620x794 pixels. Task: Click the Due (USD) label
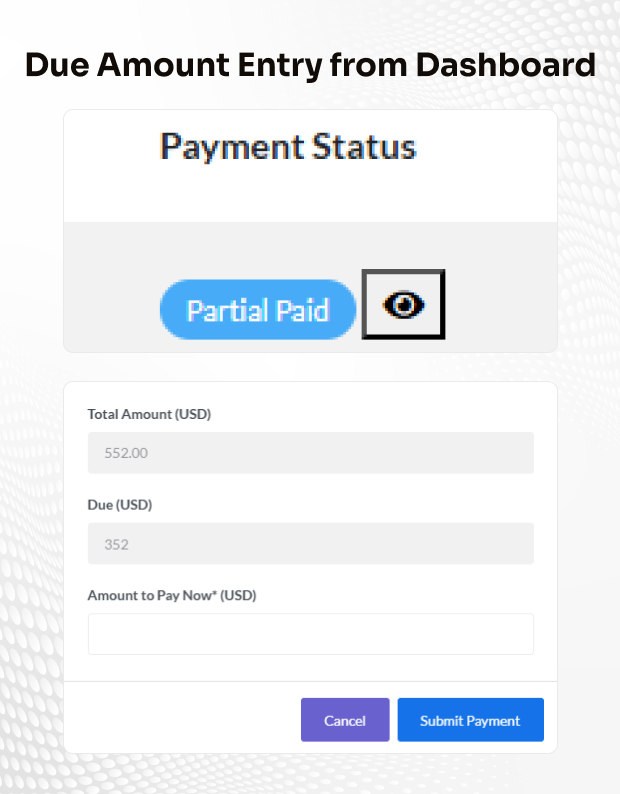[120, 505]
